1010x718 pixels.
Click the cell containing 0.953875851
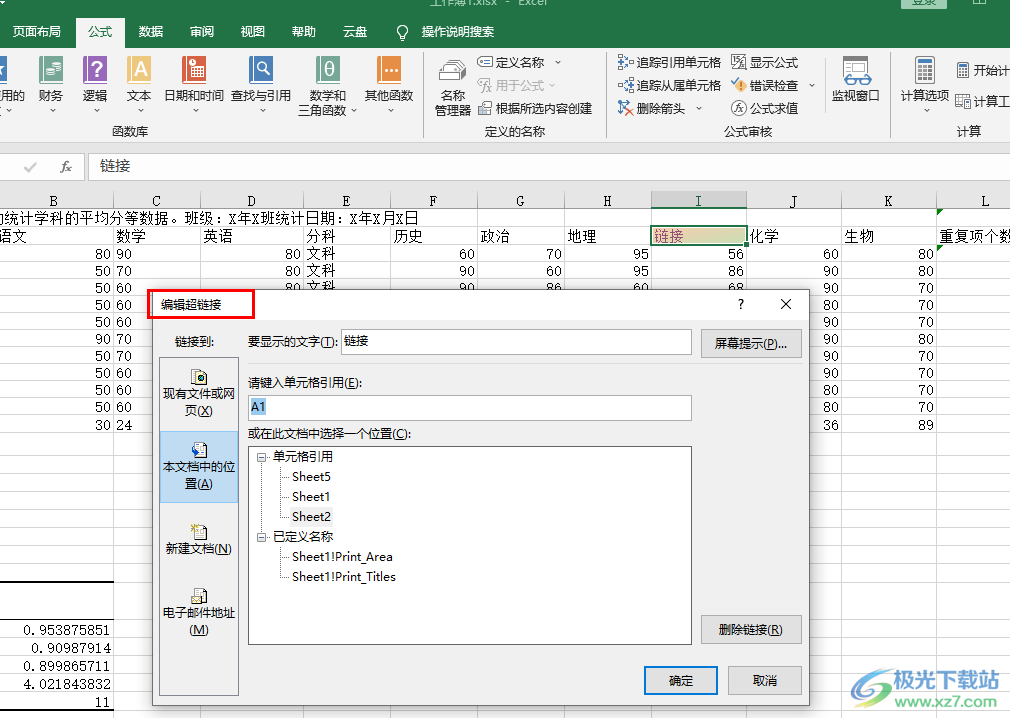57,630
